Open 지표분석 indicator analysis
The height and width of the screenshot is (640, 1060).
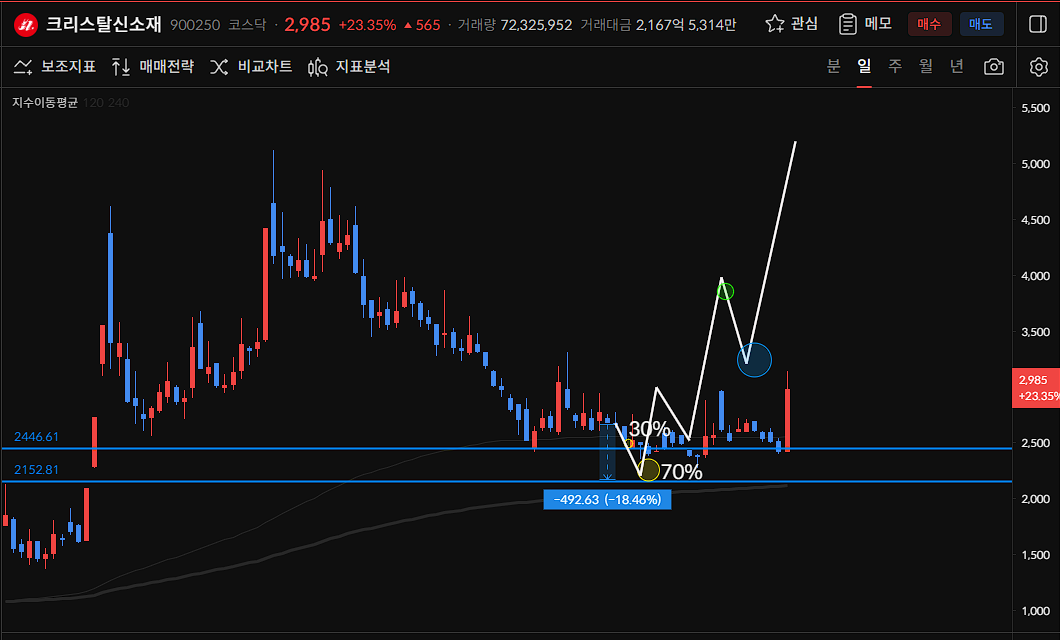[349, 66]
